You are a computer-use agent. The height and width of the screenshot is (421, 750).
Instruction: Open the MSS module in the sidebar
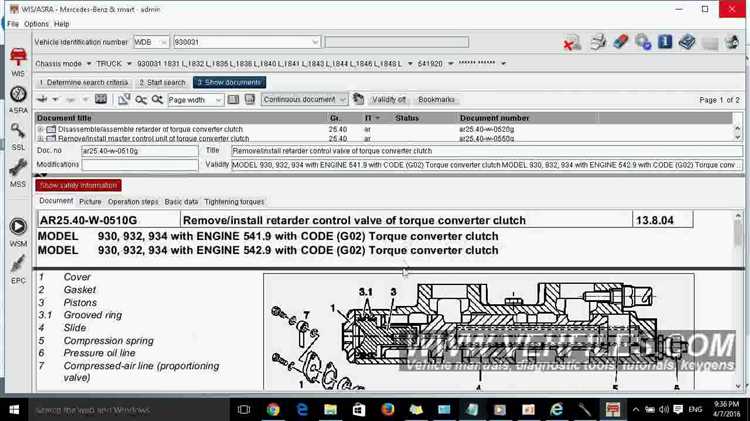tap(18, 173)
